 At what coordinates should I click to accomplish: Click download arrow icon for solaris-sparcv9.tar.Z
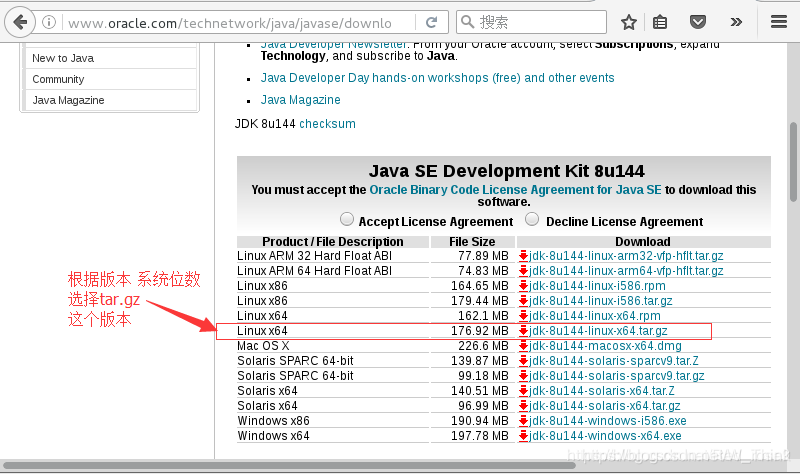coord(523,361)
